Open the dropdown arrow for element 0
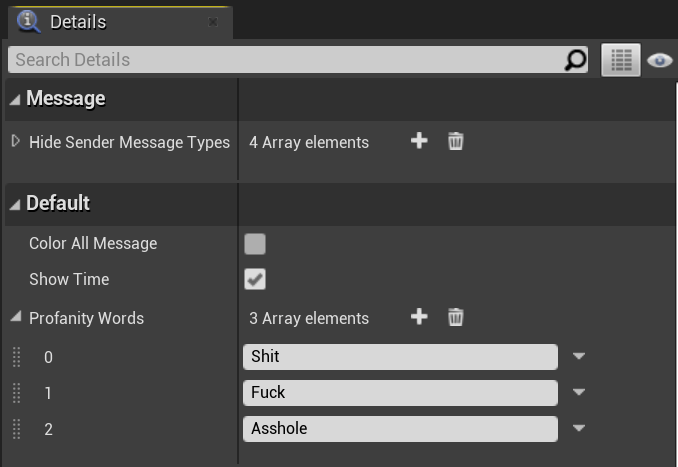 tap(578, 357)
